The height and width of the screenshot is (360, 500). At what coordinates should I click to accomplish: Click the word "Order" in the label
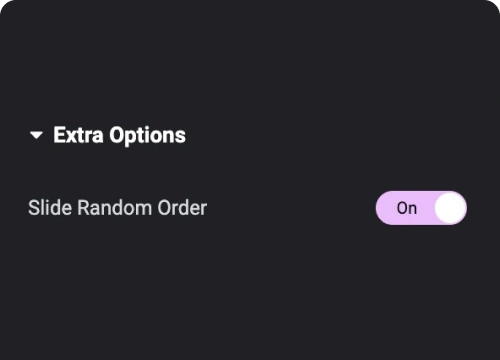point(182,208)
